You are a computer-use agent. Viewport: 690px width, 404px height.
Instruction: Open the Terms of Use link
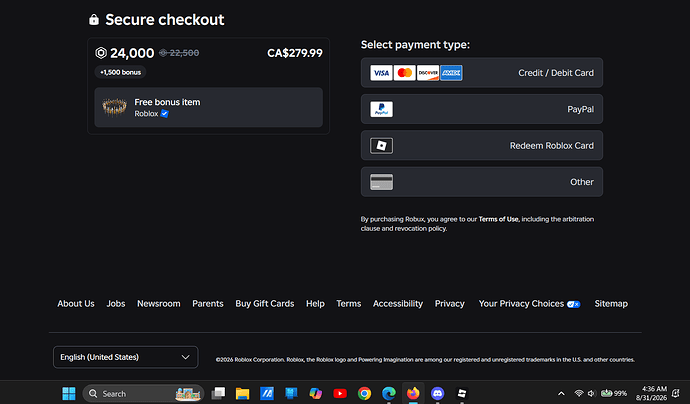498,219
